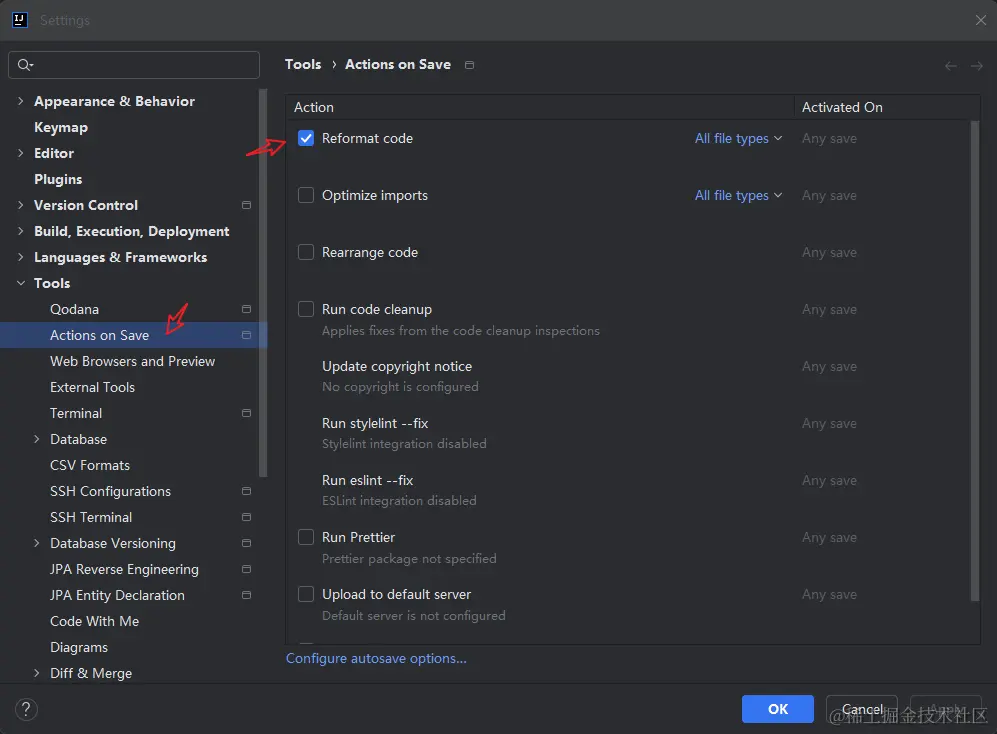Enable the Optimize imports checkbox
Image resolution: width=997 pixels, height=734 pixels.
306,195
